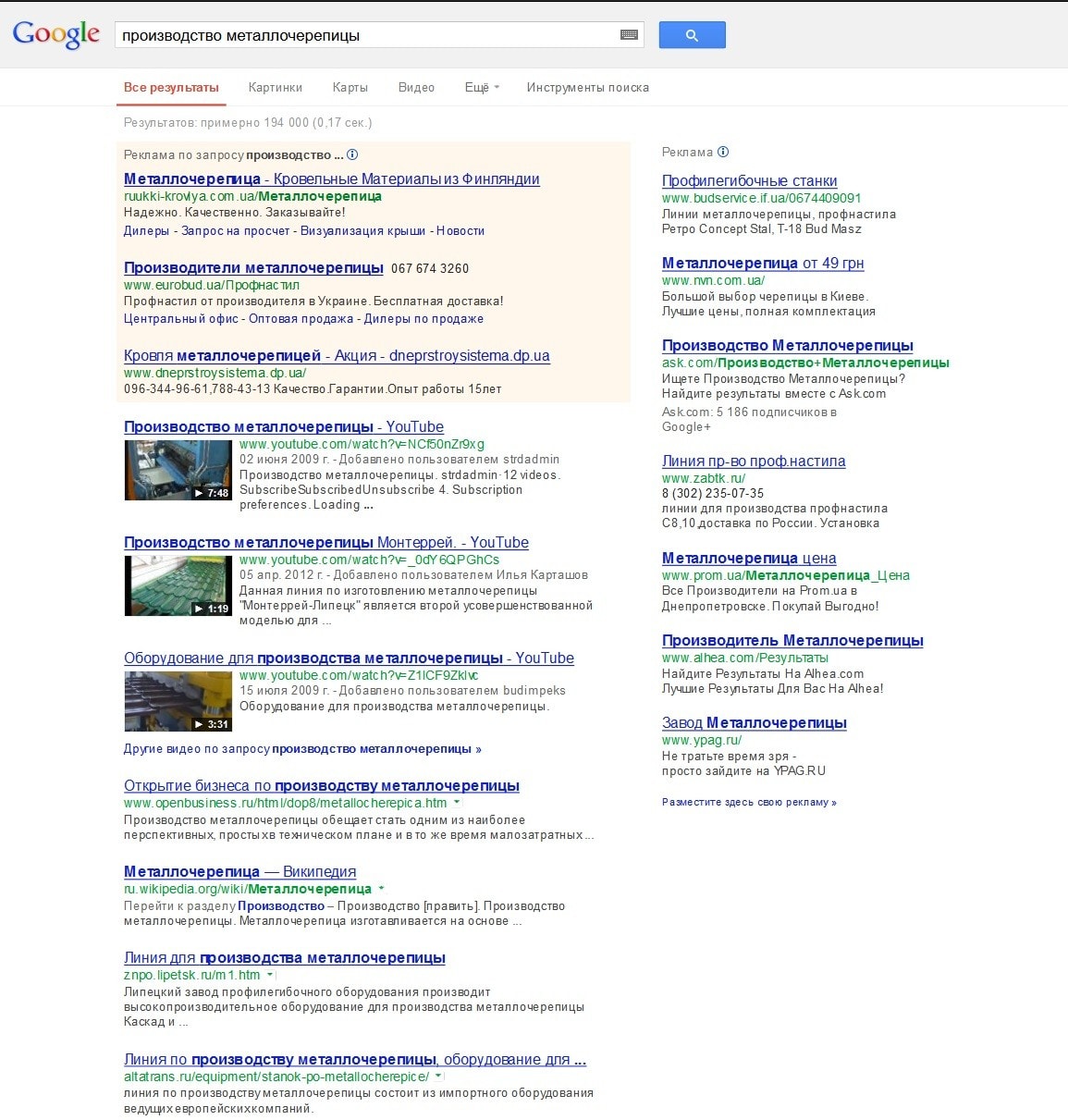The height and width of the screenshot is (1120, 1068).
Task: Click the ruukki-krovlya.com.ua URL text
Action: click(x=252, y=196)
